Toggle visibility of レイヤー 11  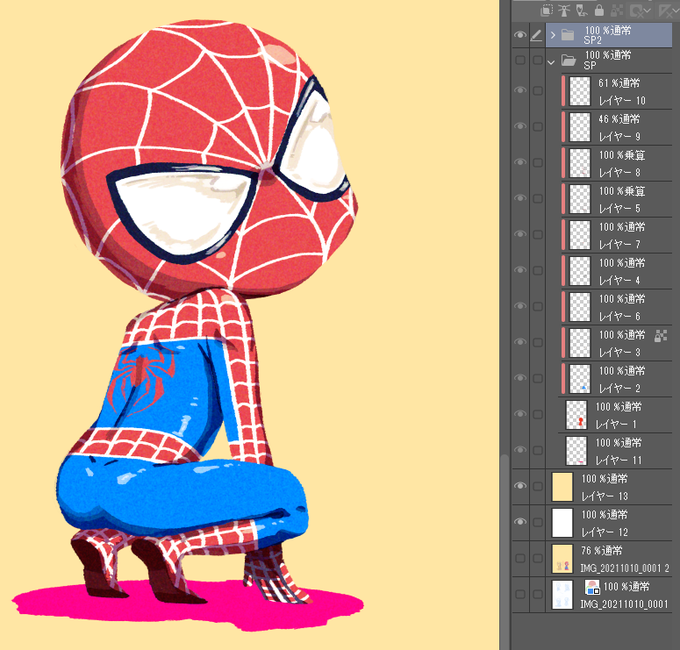point(520,450)
